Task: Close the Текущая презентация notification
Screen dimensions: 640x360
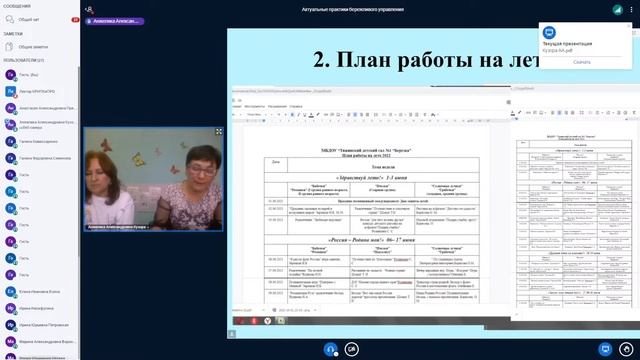Action: click(x=629, y=26)
